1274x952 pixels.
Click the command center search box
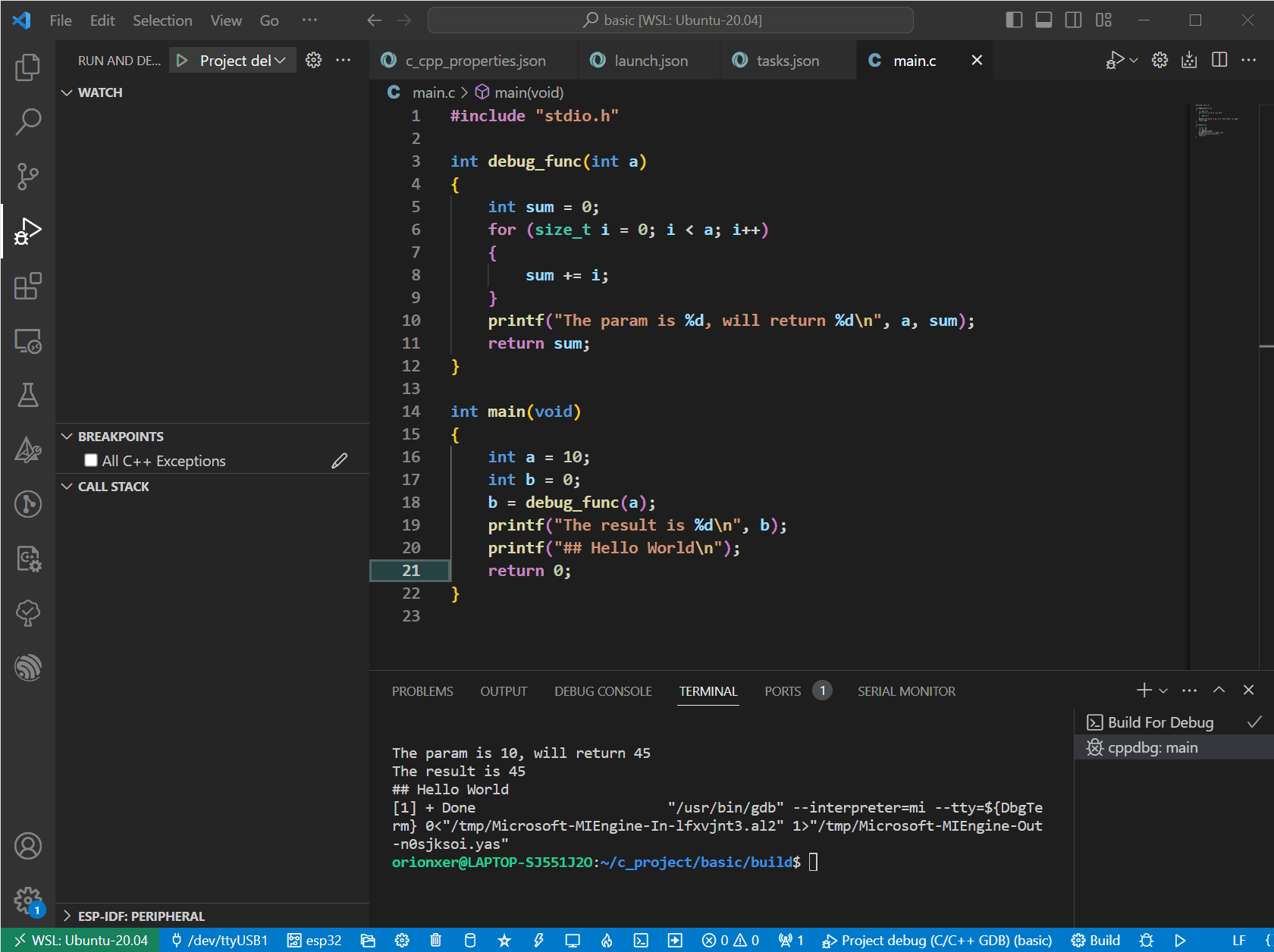coord(670,20)
